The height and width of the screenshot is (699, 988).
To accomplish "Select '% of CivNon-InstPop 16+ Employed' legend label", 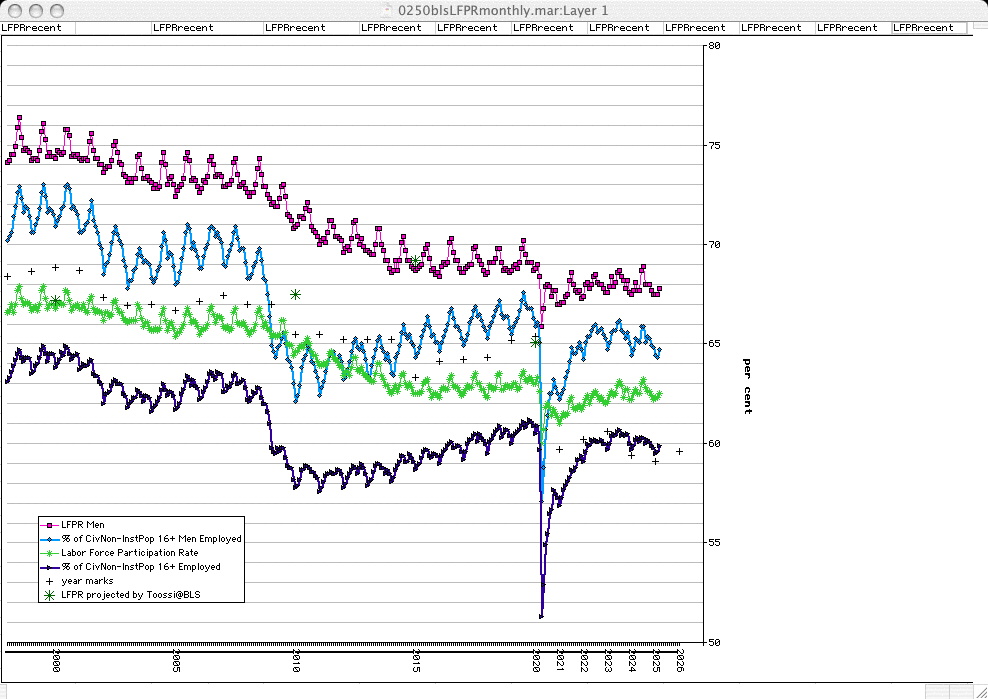I will [141, 567].
